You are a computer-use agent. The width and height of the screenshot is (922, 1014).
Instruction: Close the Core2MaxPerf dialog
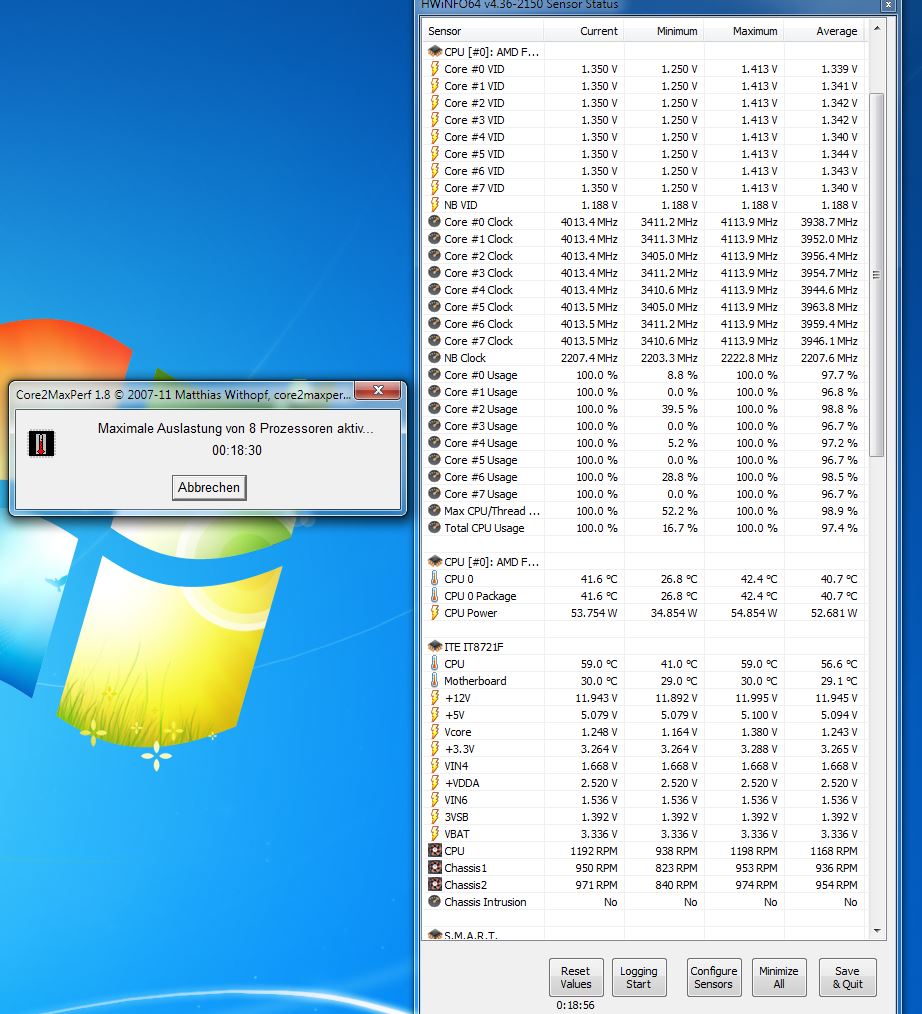pos(378,391)
